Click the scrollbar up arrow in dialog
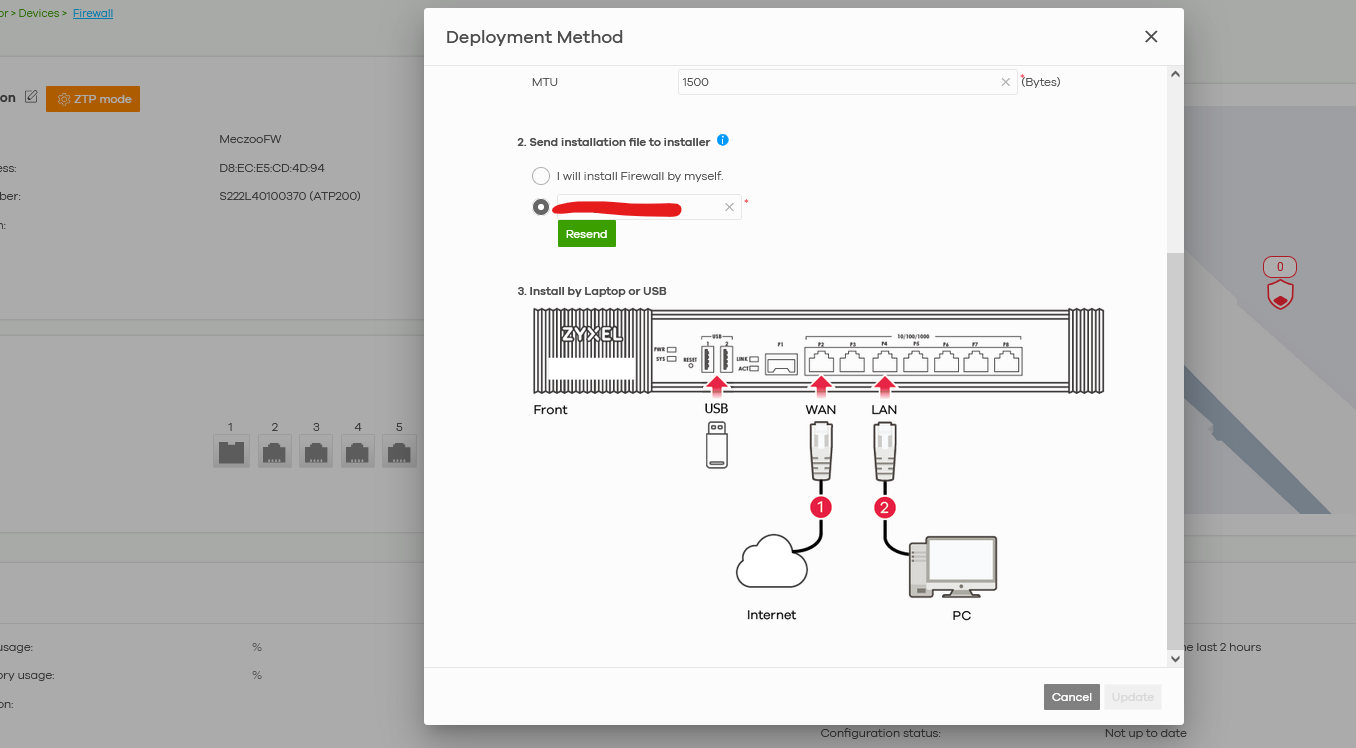The width and height of the screenshot is (1356, 748). [x=1175, y=74]
